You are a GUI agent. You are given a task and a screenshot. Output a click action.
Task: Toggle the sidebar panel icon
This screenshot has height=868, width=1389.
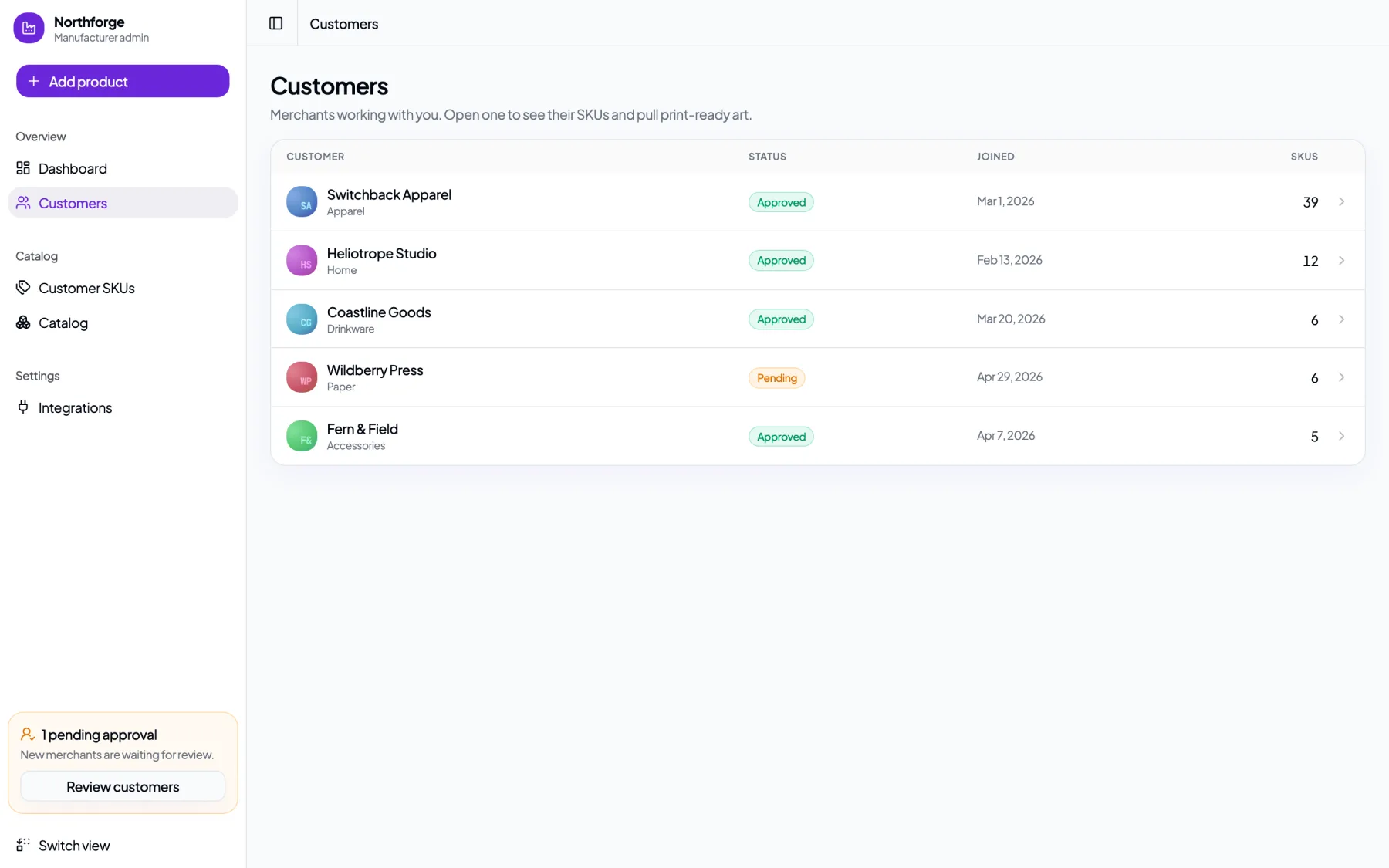coord(275,23)
